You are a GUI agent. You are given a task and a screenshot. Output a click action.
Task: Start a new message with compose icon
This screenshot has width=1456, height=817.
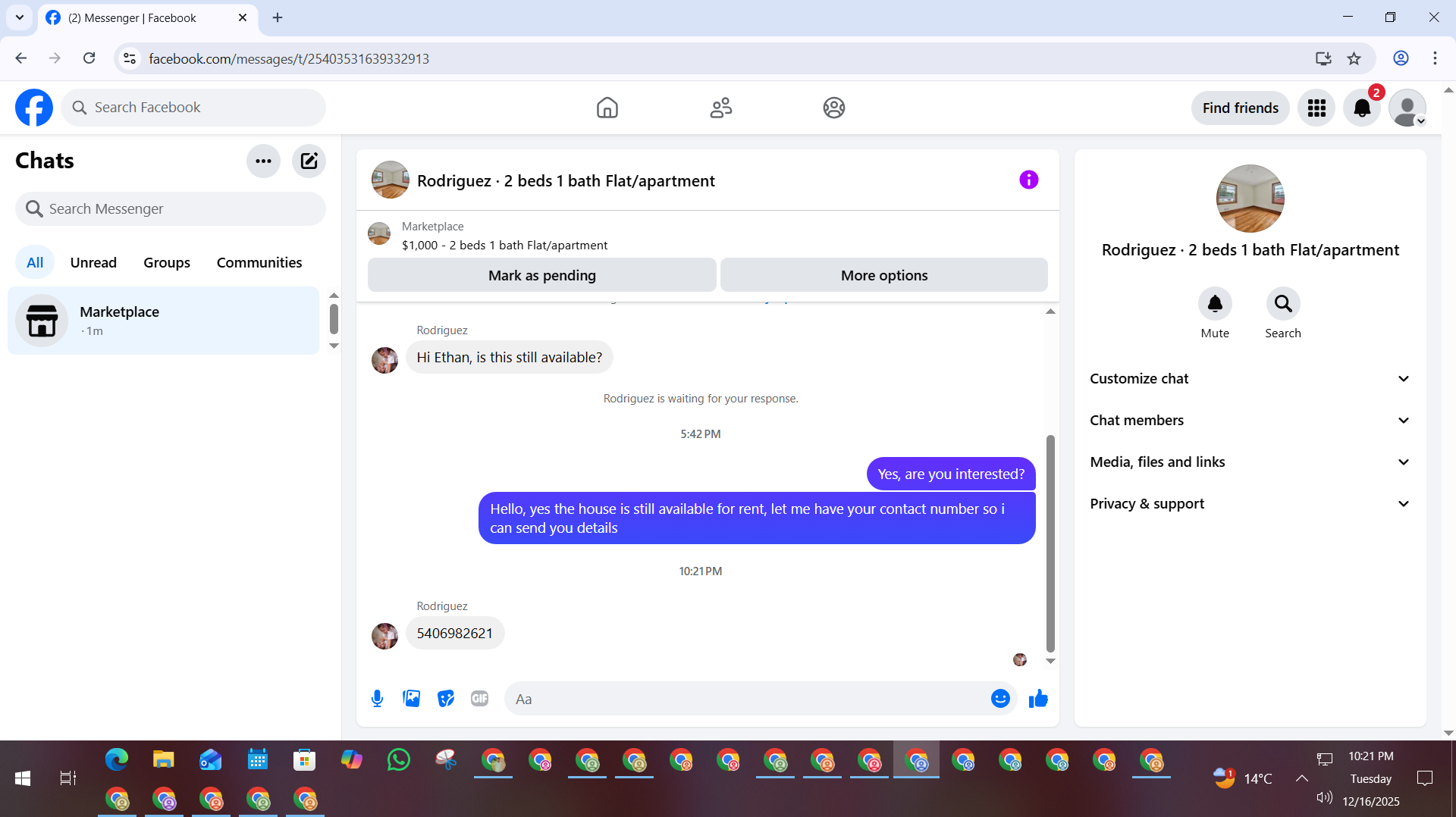(309, 161)
